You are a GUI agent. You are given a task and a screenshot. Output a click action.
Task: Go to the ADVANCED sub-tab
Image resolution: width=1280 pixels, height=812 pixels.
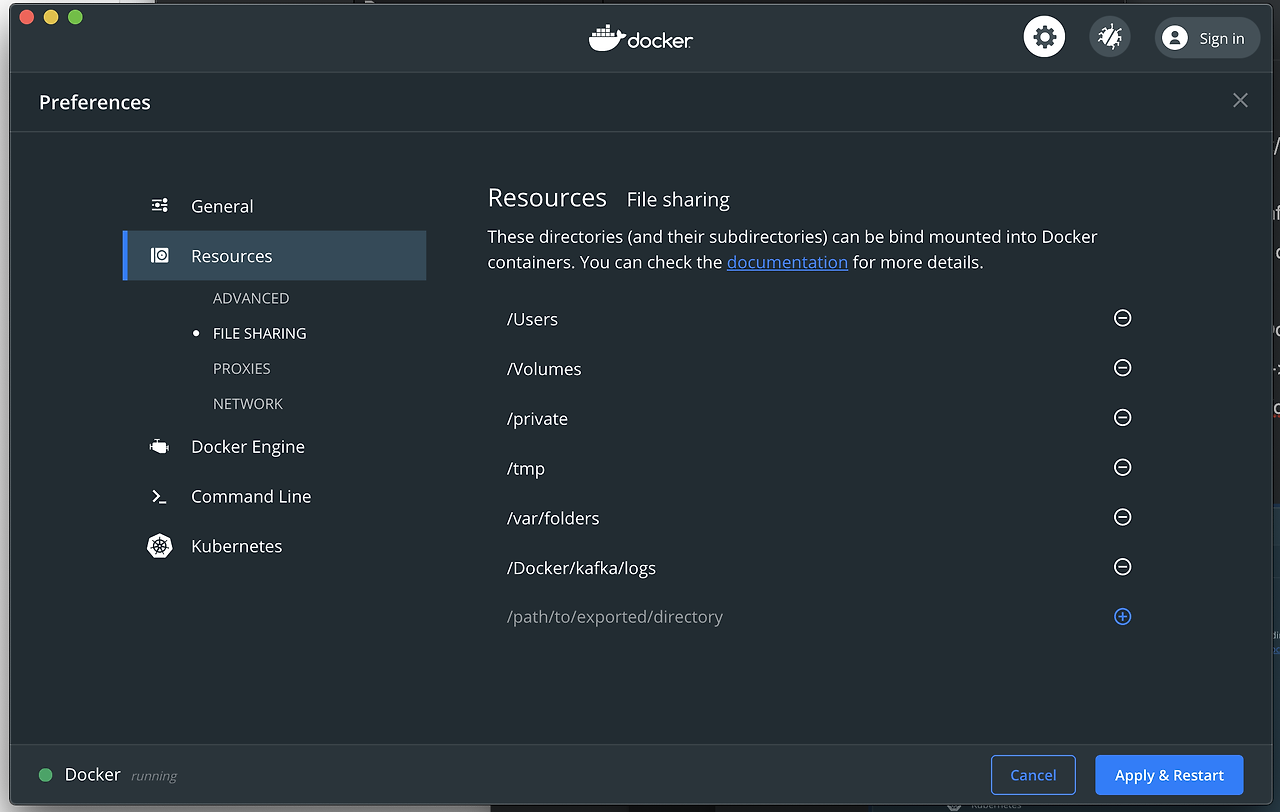tap(251, 298)
